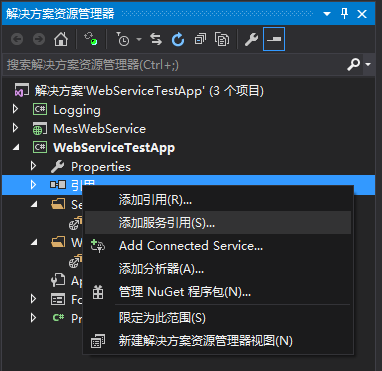Click the Home icon in toolbar

(61, 40)
